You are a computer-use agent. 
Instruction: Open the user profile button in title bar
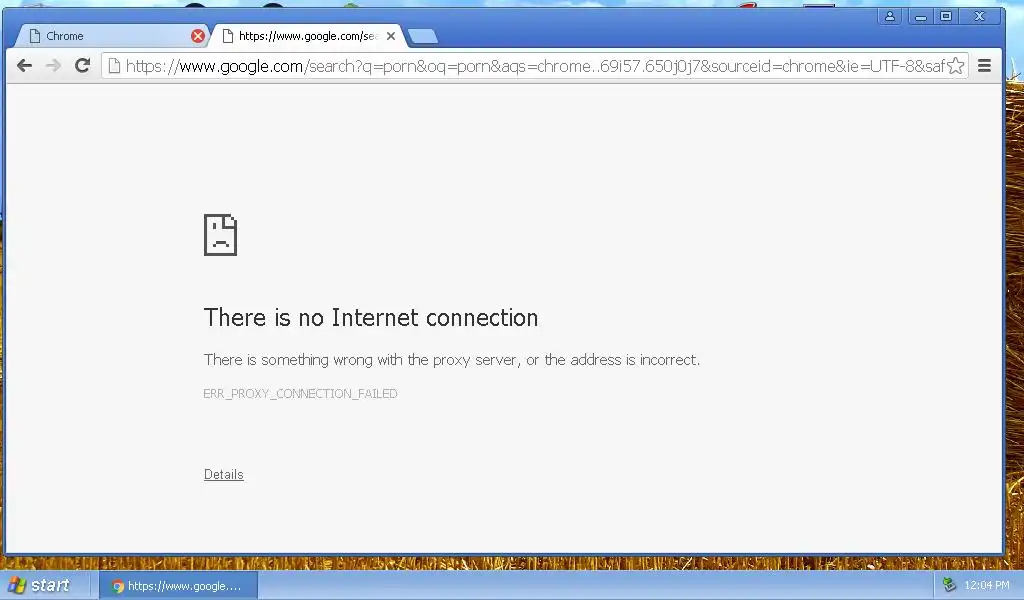click(x=889, y=16)
